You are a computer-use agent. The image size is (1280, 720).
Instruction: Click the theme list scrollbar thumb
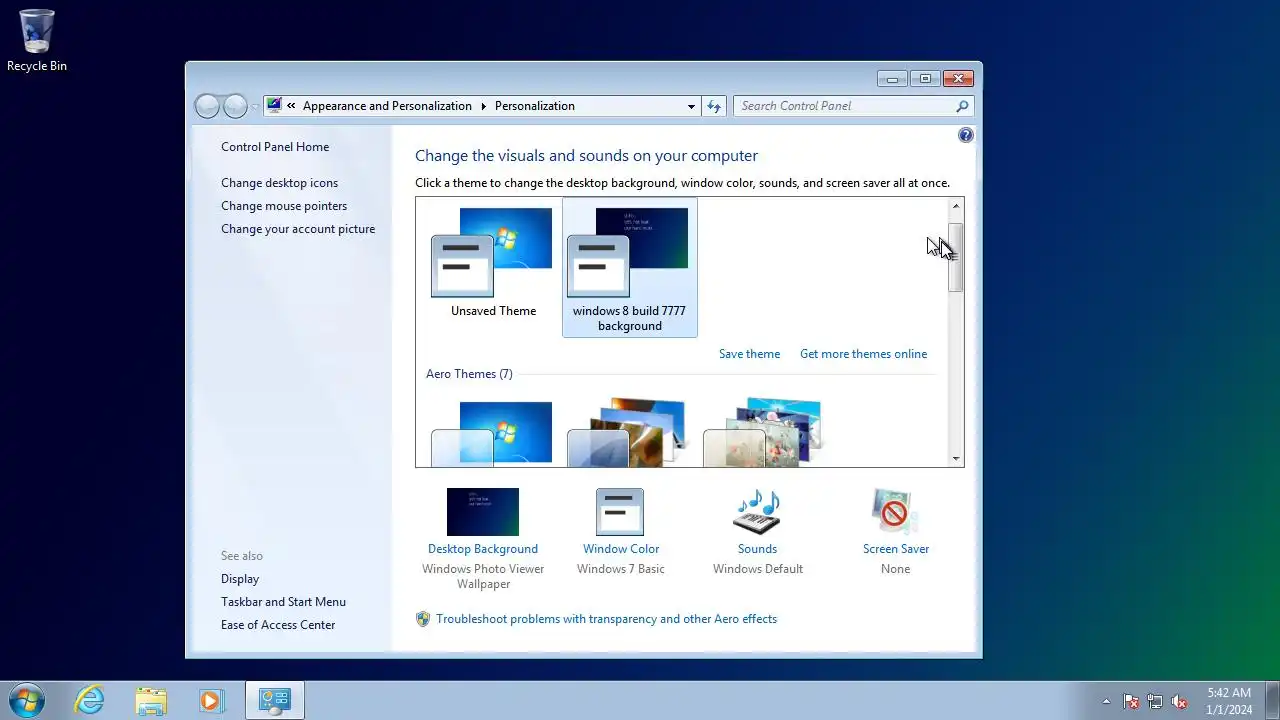pos(956,257)
